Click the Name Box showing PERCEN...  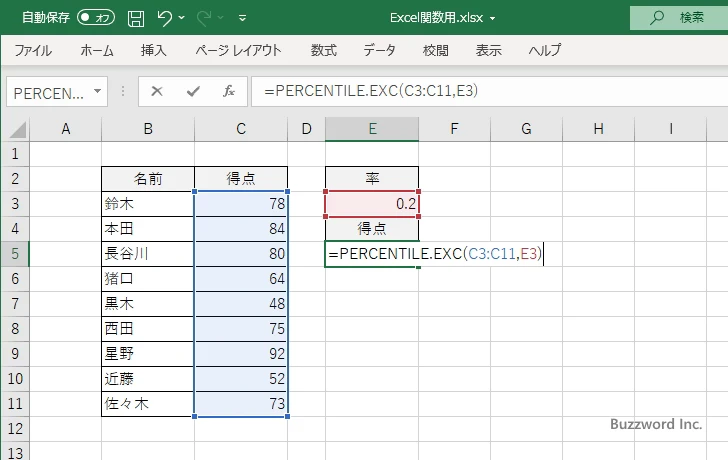[50, 93]
